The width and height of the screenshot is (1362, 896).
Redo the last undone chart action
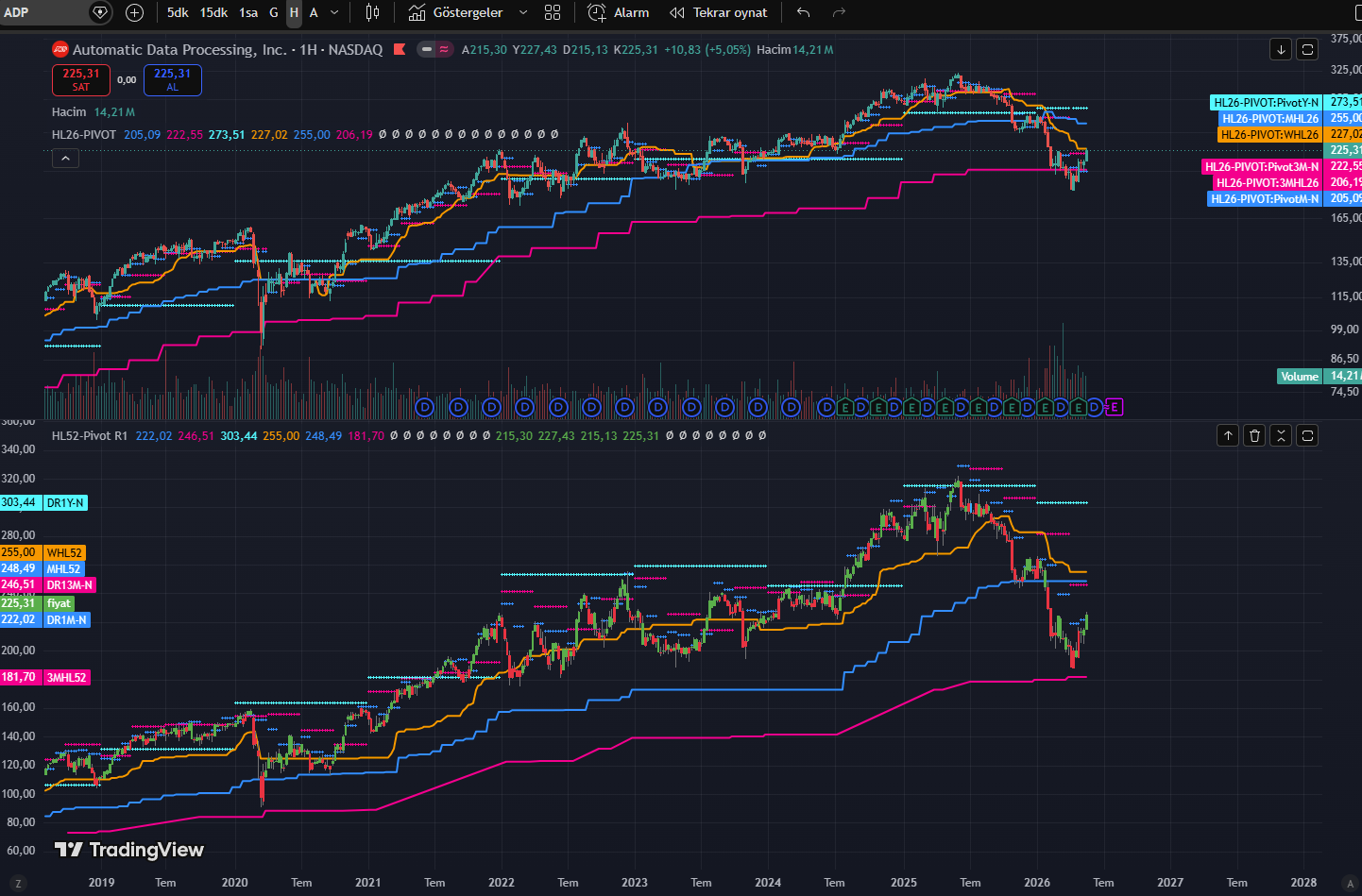(839, 12)
